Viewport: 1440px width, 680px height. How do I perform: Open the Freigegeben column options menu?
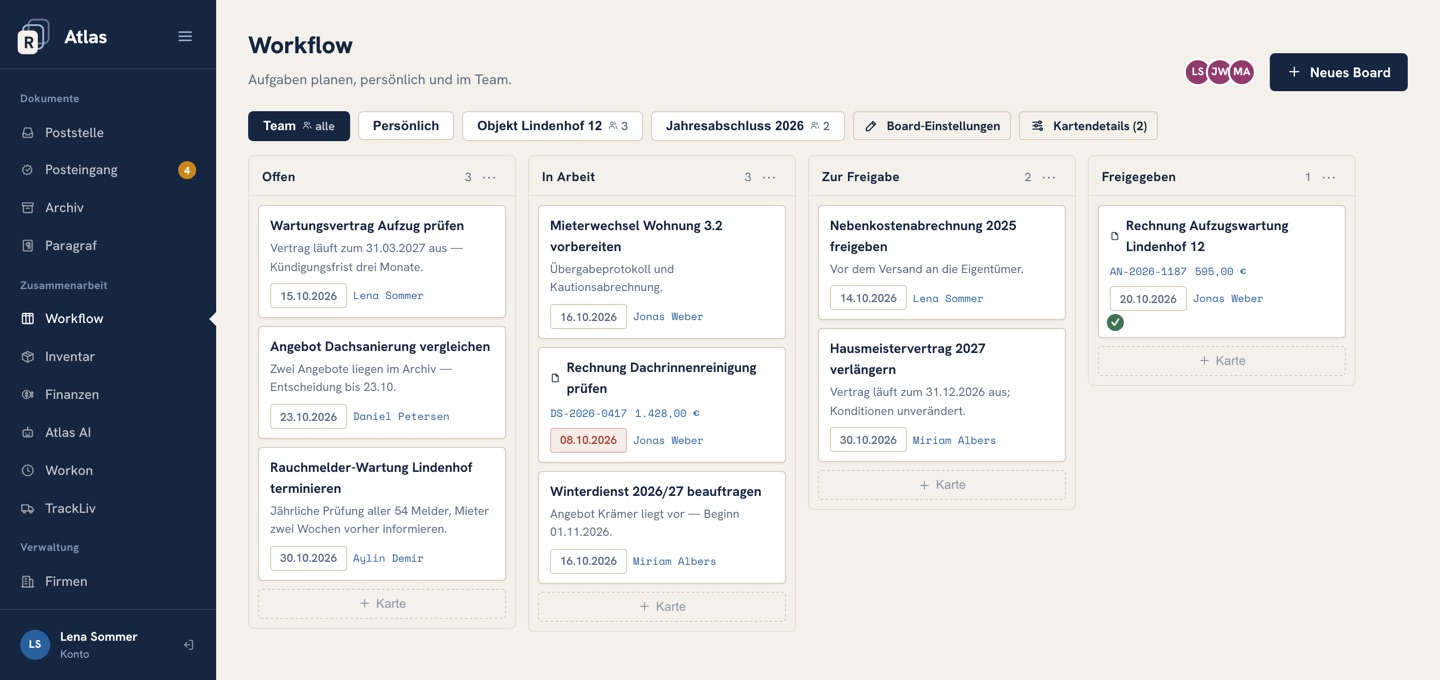1329,177
